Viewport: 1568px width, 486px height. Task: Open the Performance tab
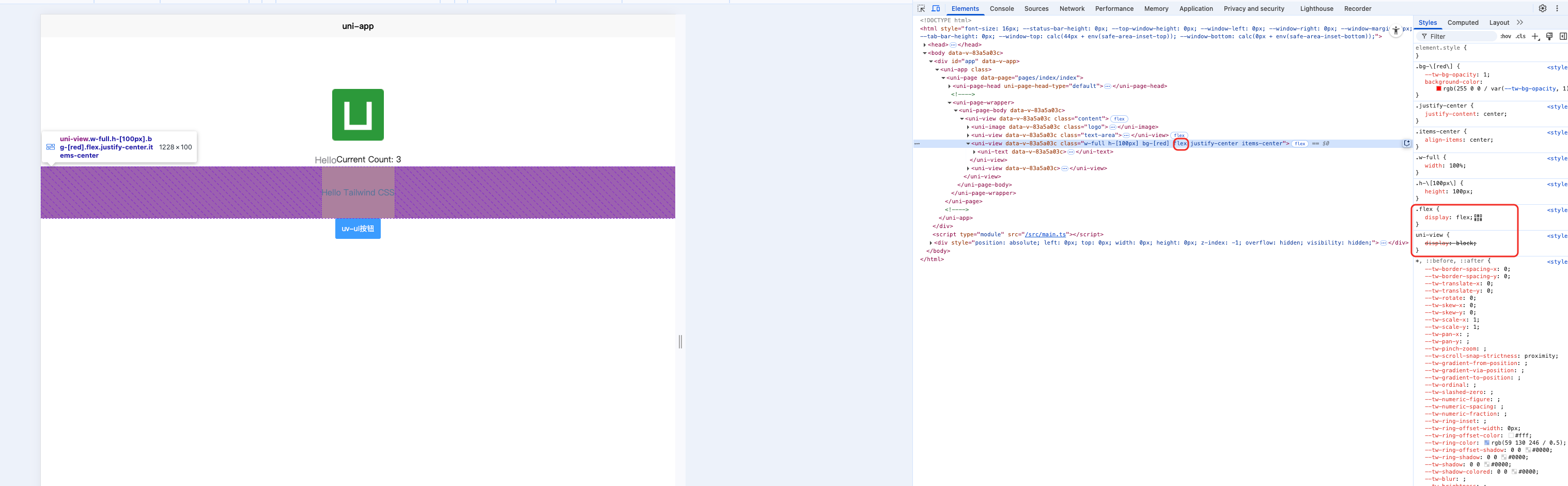coord(1114,8)
